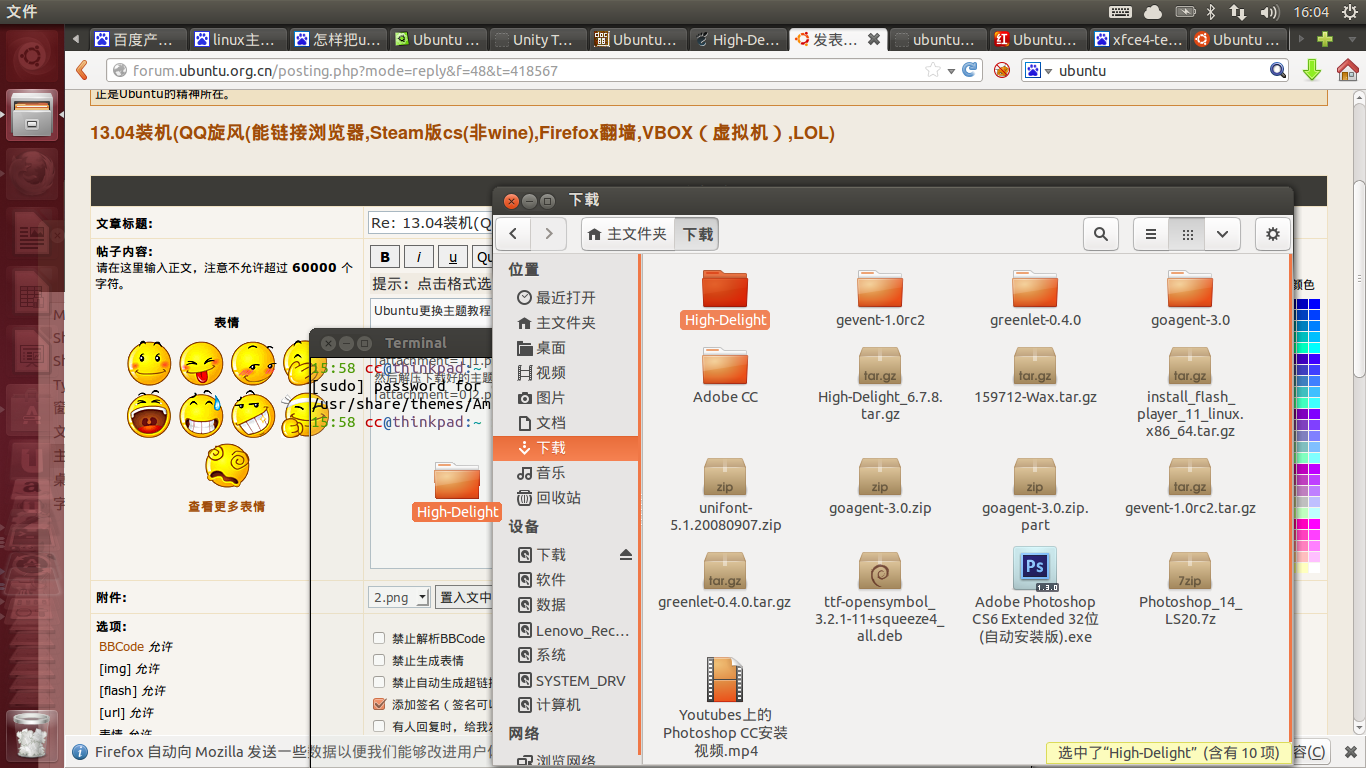This screenshot has height=768, width=1366.
Task: Uncheck 添加签名 checkbox
Action: pos(379,704)
